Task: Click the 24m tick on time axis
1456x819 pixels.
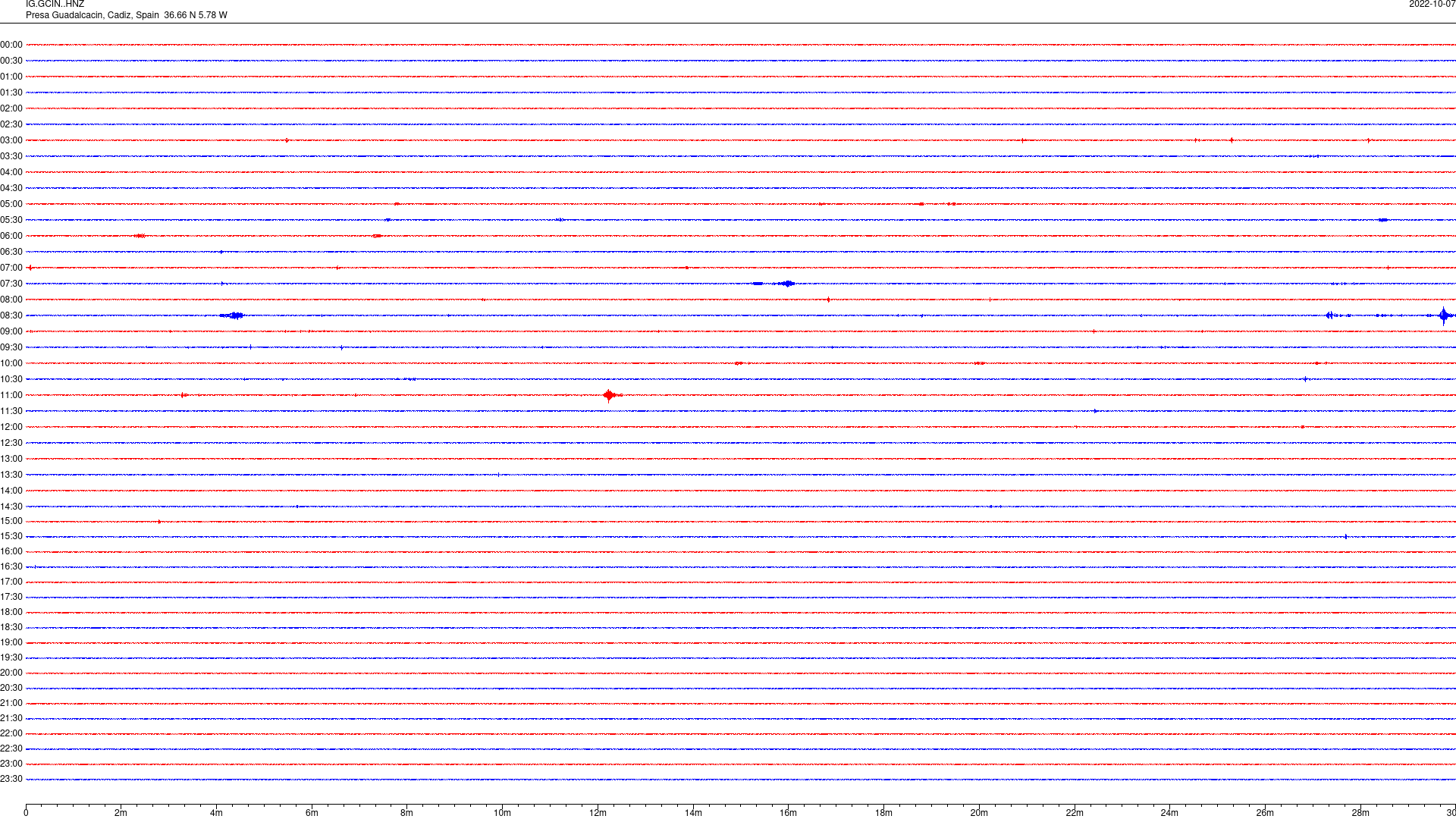Action: click(1169, 813)
